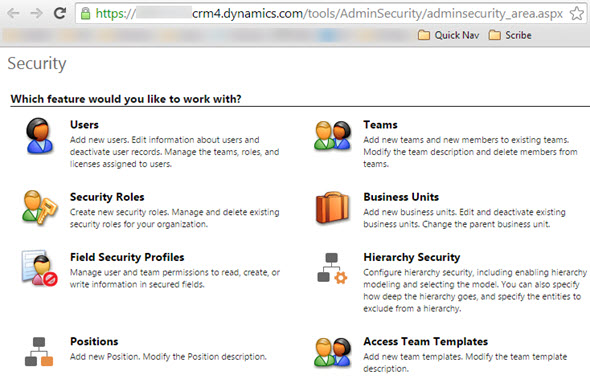Click description 'Manage user and team permissions'

click(x=175, y=278)
